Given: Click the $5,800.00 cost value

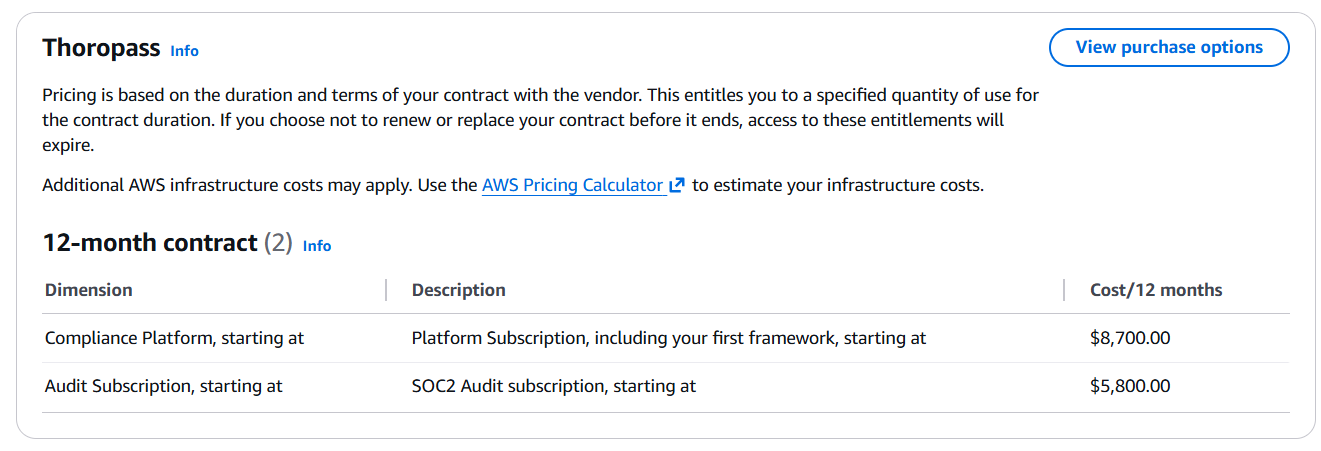Looking at the screenshot, I should tap(1130, 386).
